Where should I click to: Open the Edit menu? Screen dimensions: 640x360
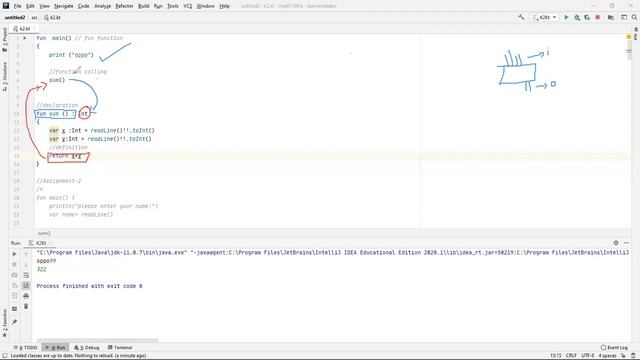[x=30, y=6]
